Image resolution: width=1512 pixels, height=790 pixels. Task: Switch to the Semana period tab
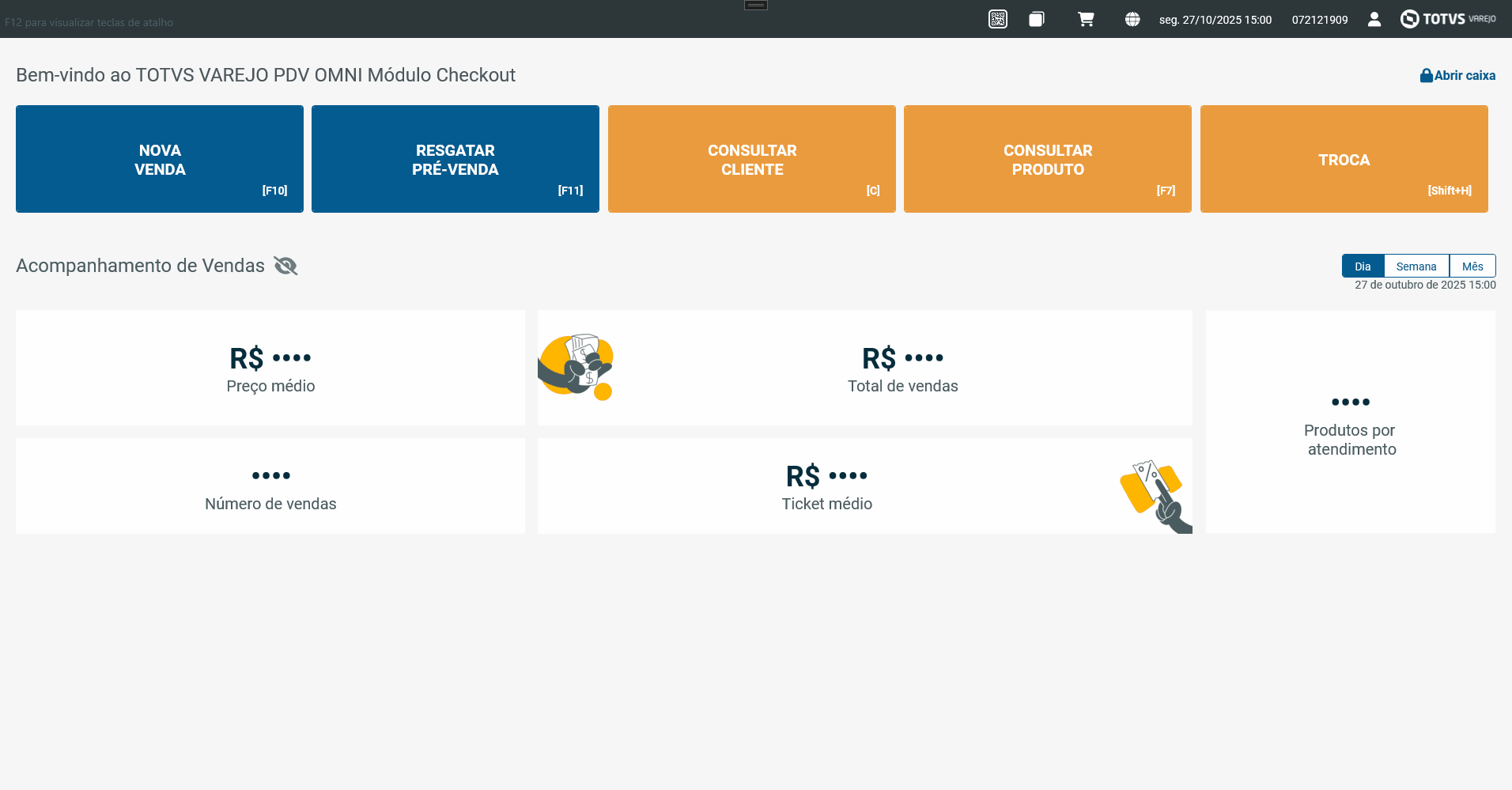[1416, 266]
